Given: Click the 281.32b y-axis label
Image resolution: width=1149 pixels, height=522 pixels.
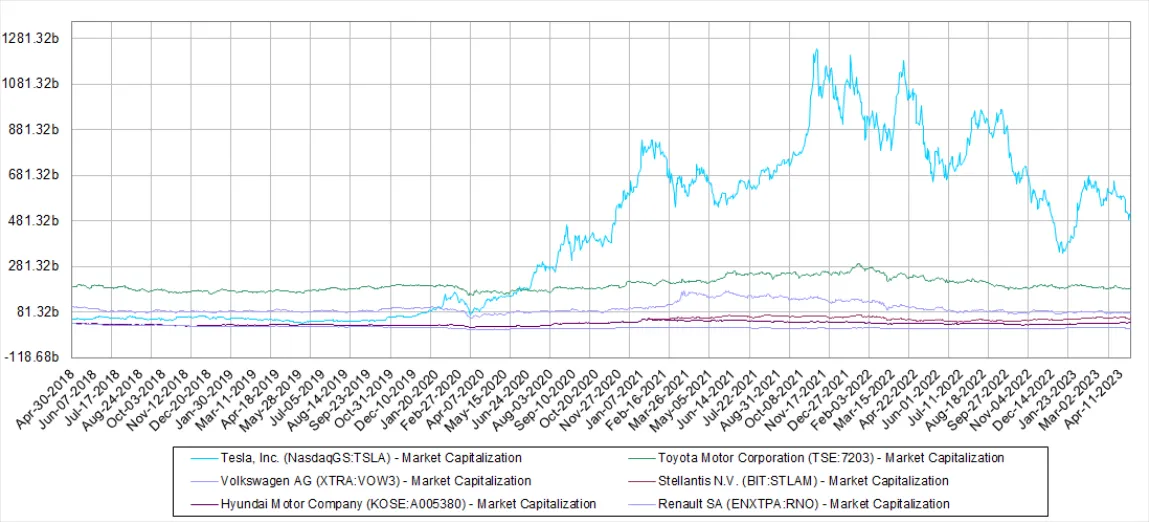Looking at the screenshot, I should 34,266.
